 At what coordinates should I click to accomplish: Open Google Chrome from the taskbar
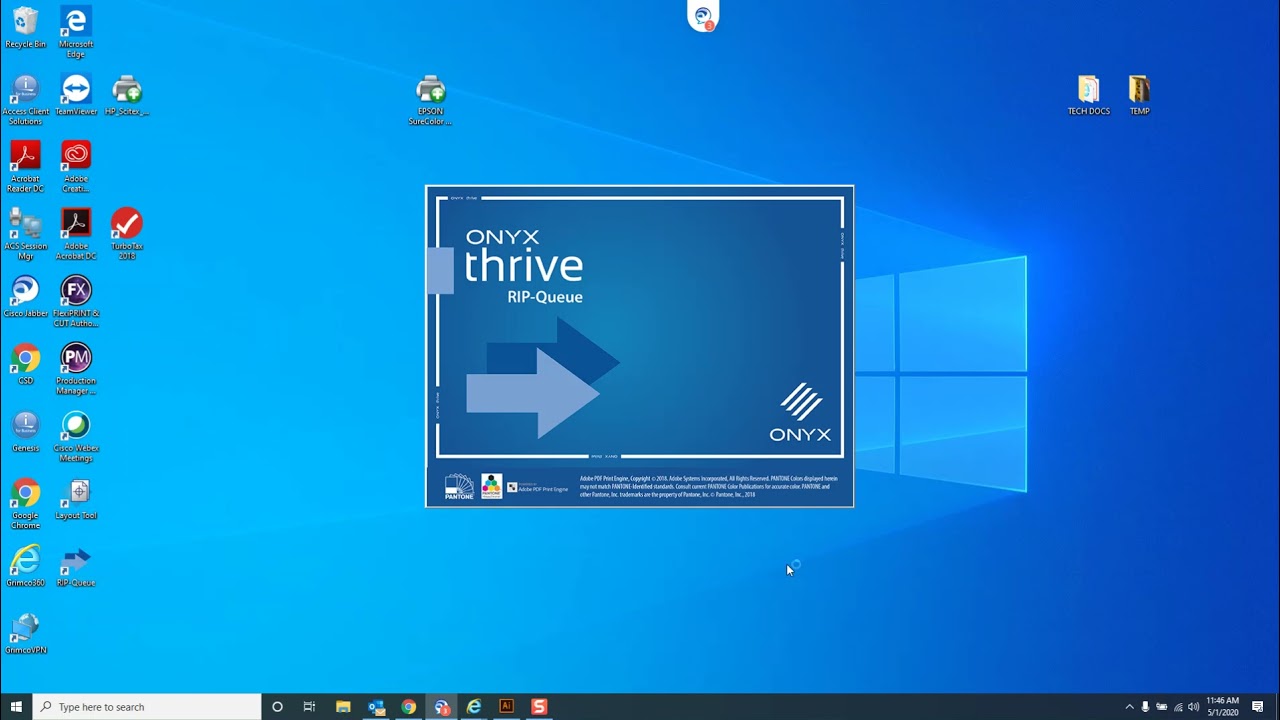[x=409, y=707]
